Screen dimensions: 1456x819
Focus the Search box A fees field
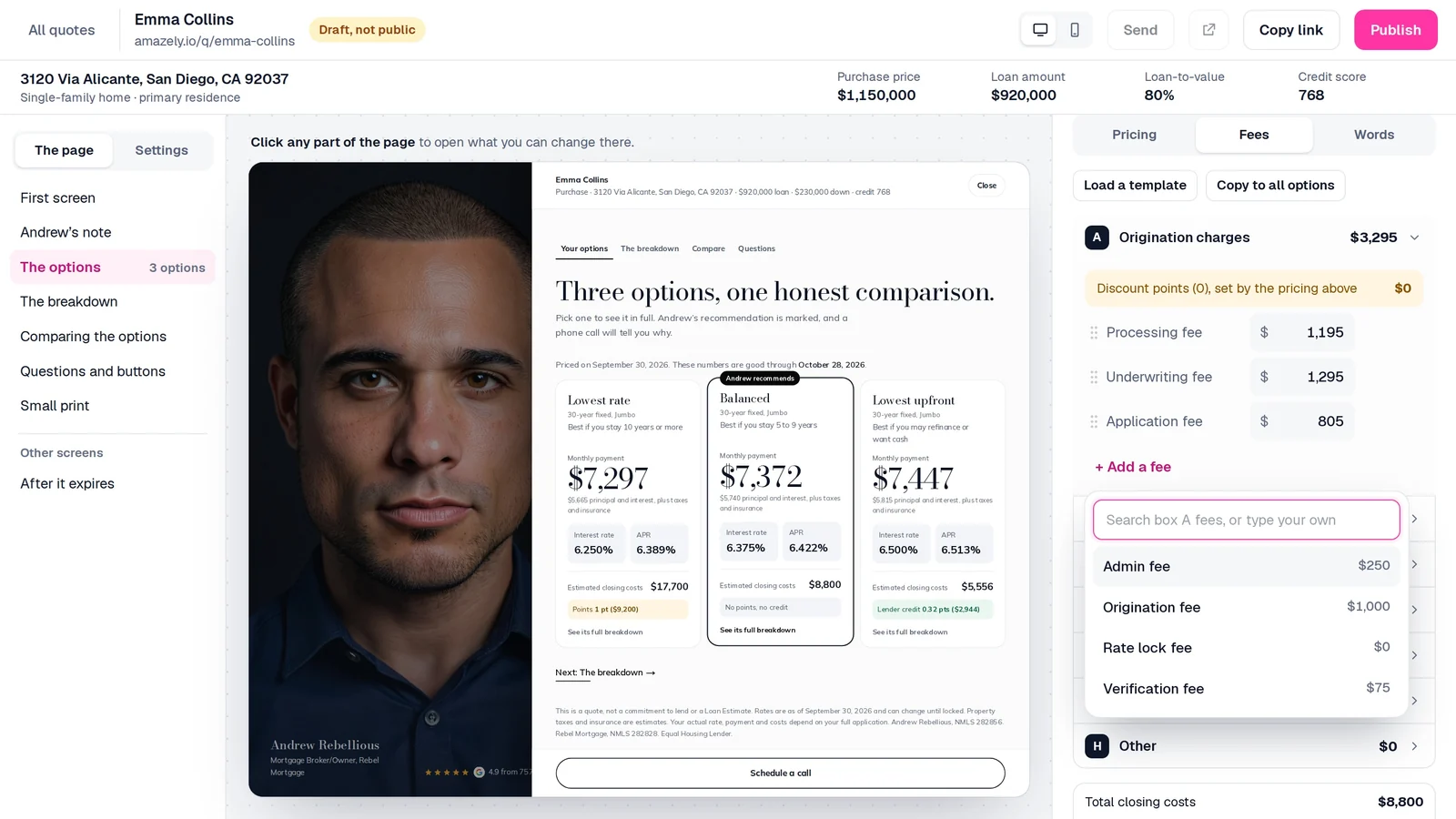[1246, 520]
